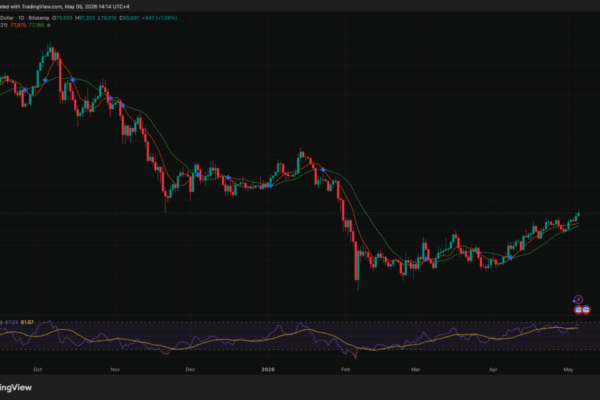Open the left US flag economic event
This screenshot has width=600, height=400.
pyautogui.click(x=578, y=309)
